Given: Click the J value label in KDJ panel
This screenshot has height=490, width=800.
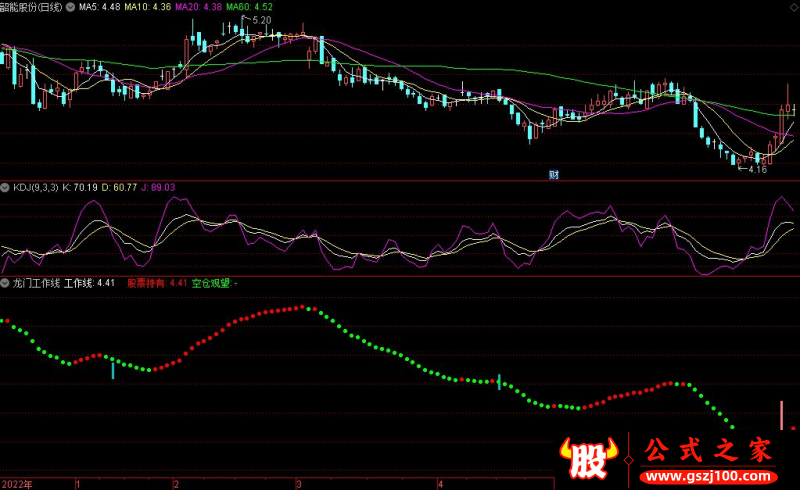Looking at the screenshot, I should [x=160, y=187].
